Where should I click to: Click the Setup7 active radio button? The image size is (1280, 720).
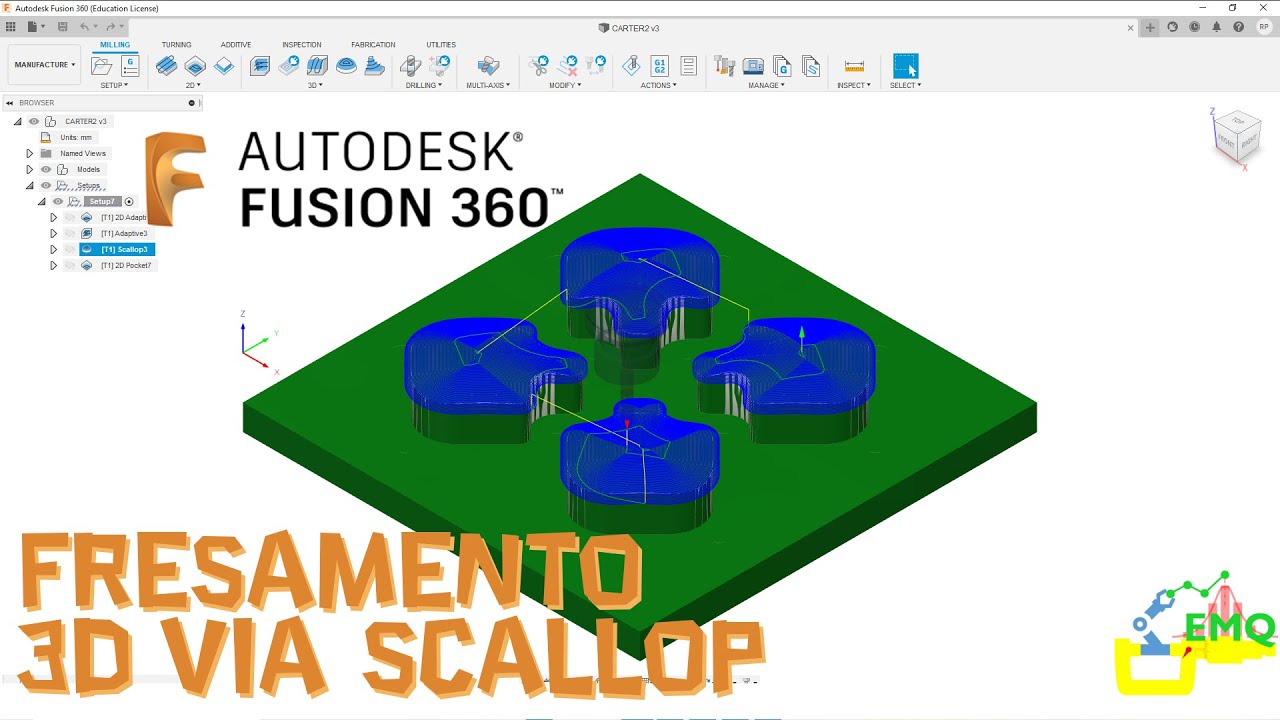129,201
